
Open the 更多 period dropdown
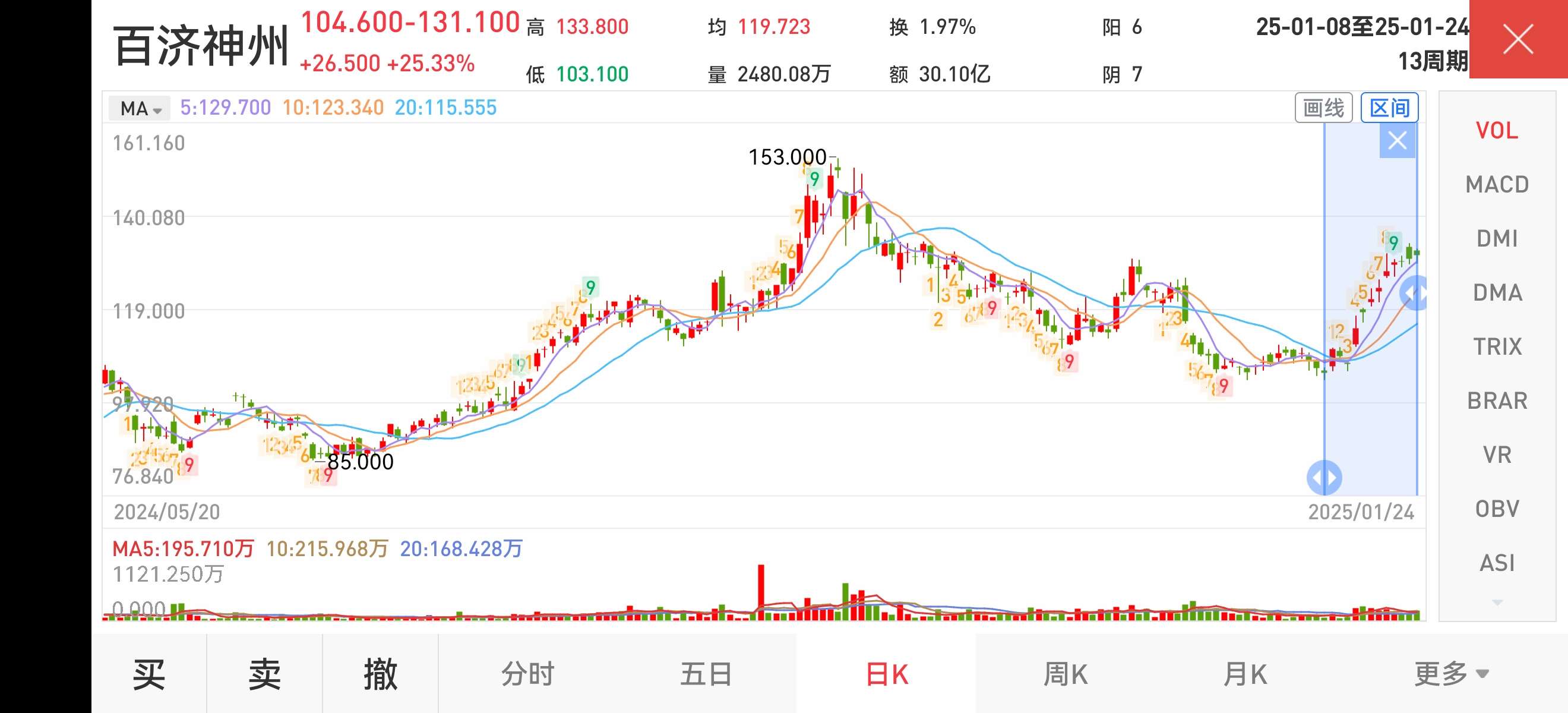coord(1451,674)
